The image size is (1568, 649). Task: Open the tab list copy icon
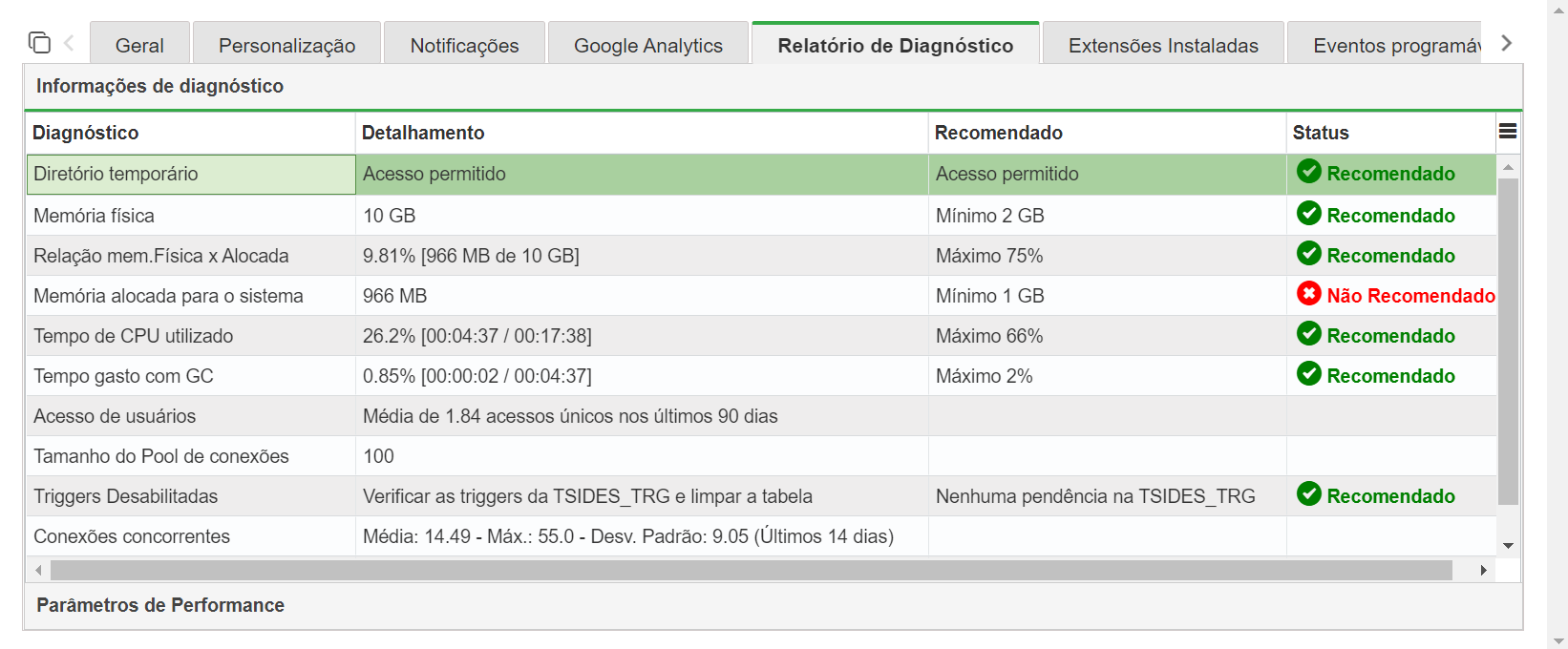coord(39,42)
